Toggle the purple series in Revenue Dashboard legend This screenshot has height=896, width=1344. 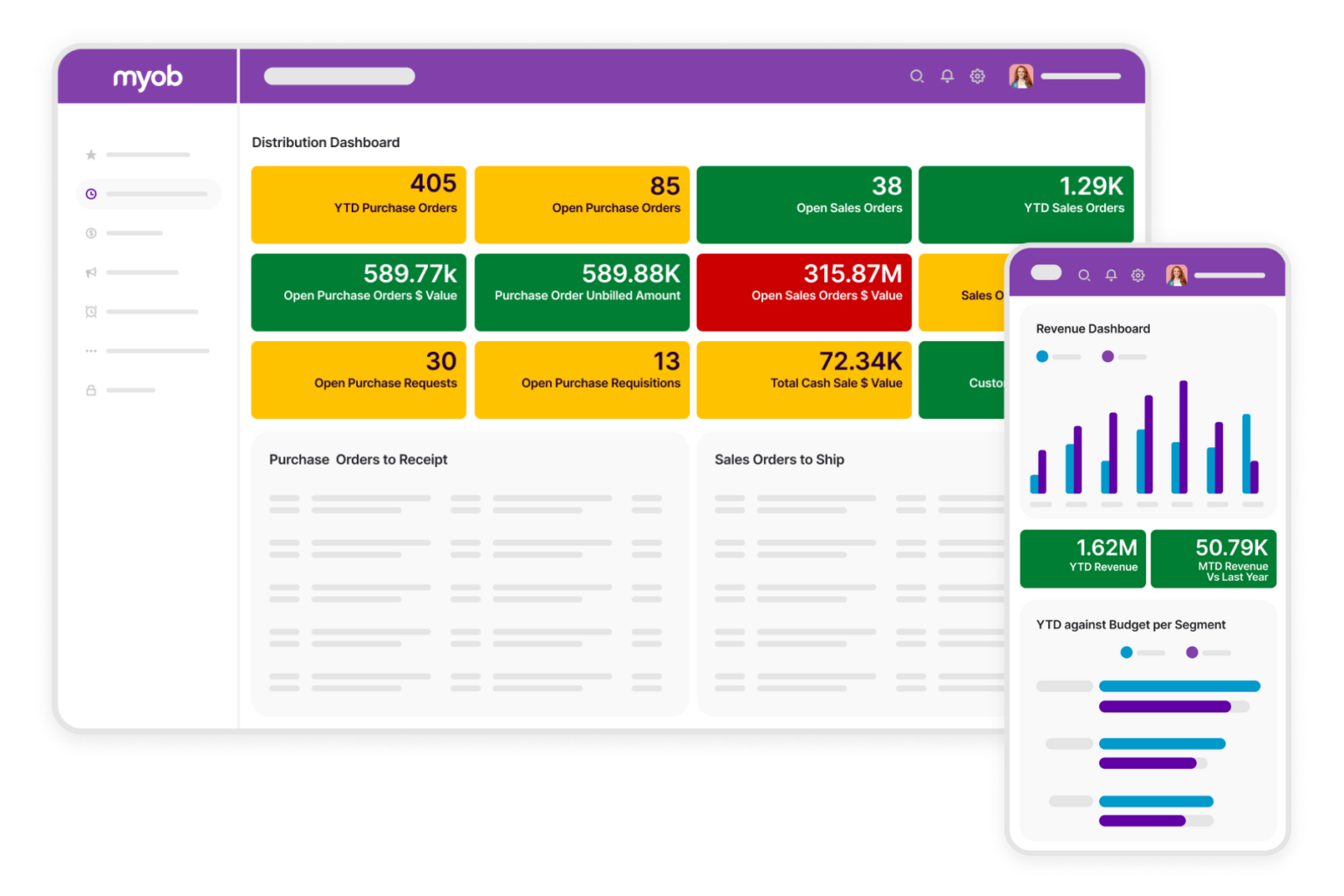[1107, 356]
